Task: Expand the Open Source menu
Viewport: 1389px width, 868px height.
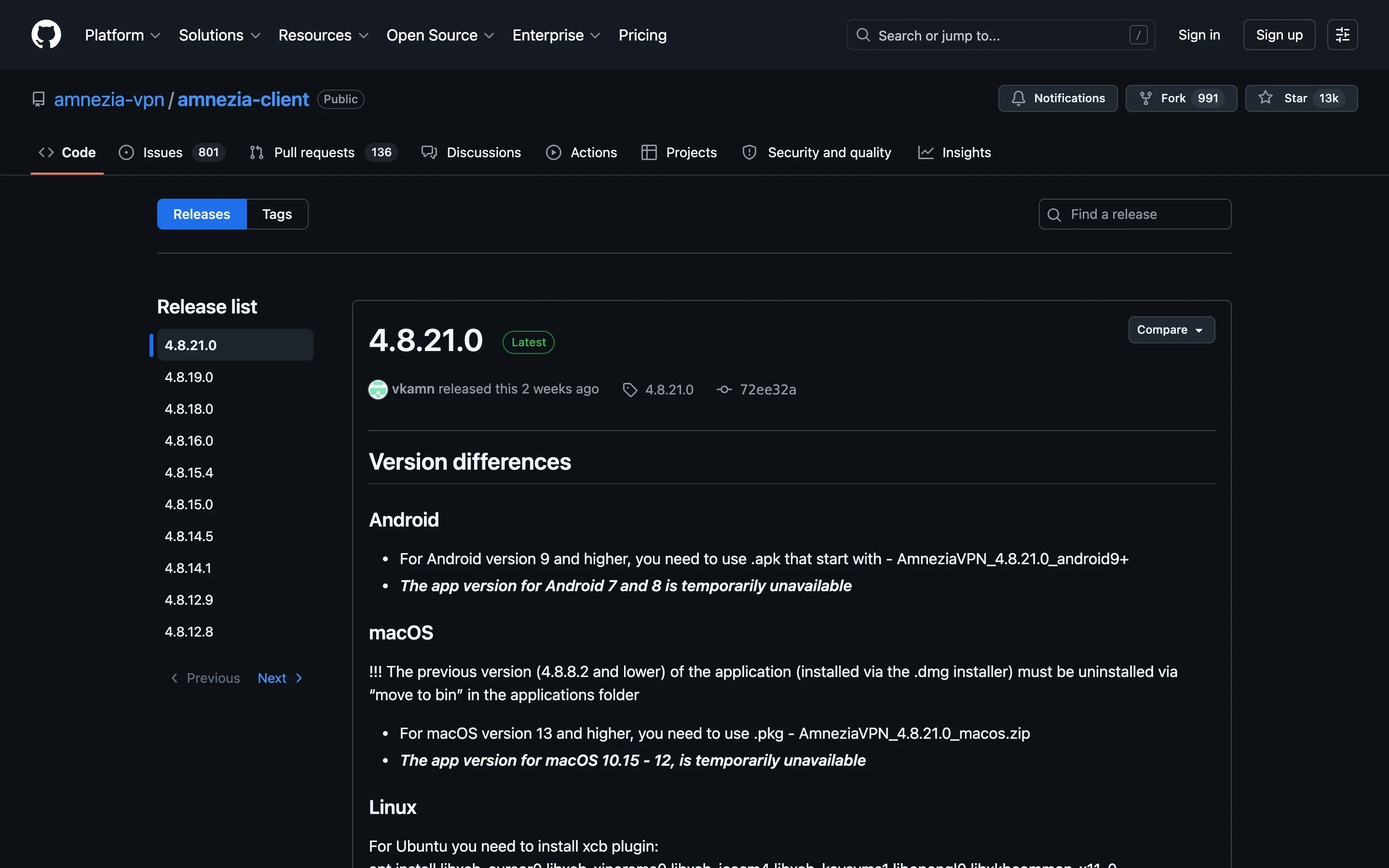Action: [440, 35]
